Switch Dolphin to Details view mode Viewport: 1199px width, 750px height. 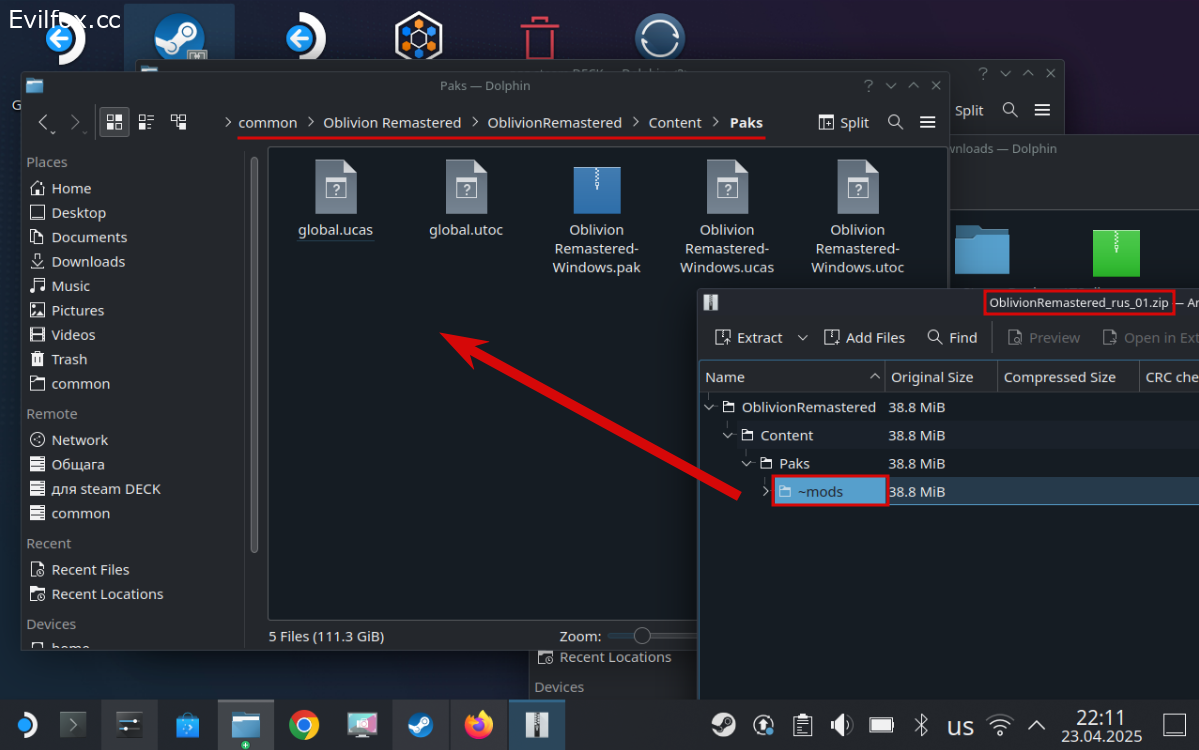click(179, 122)
